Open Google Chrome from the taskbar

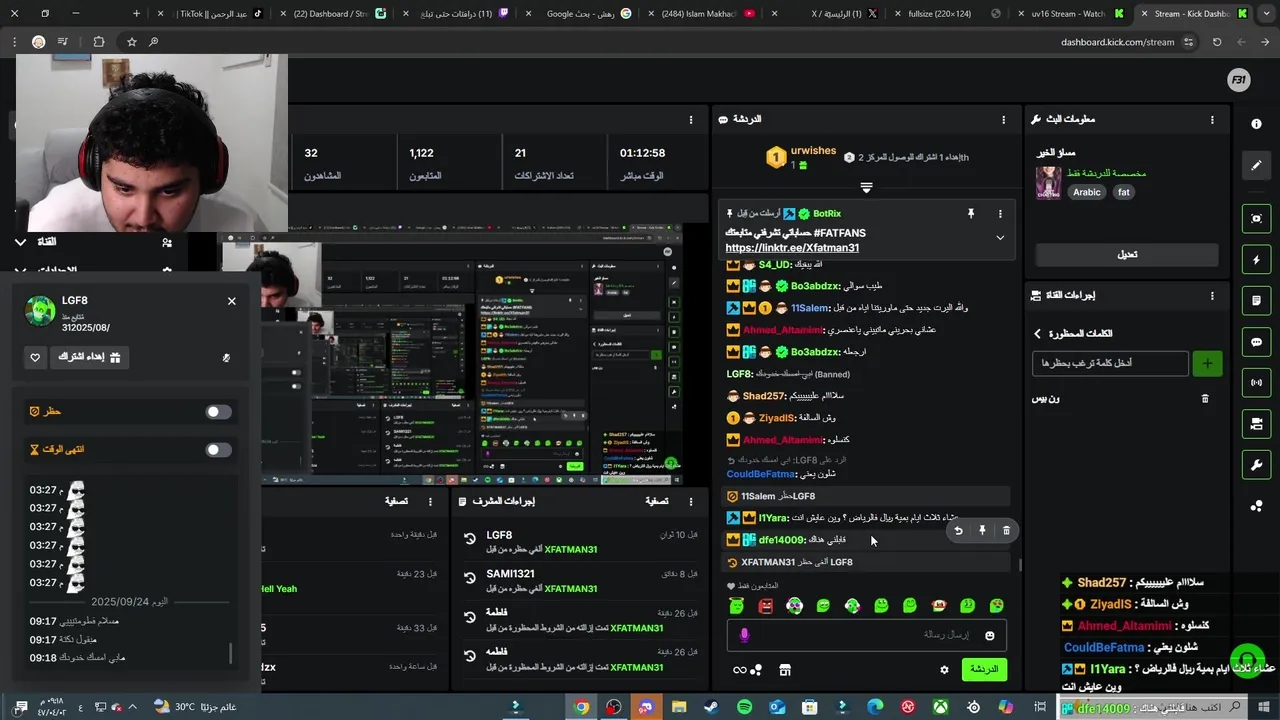click(581, 707)
